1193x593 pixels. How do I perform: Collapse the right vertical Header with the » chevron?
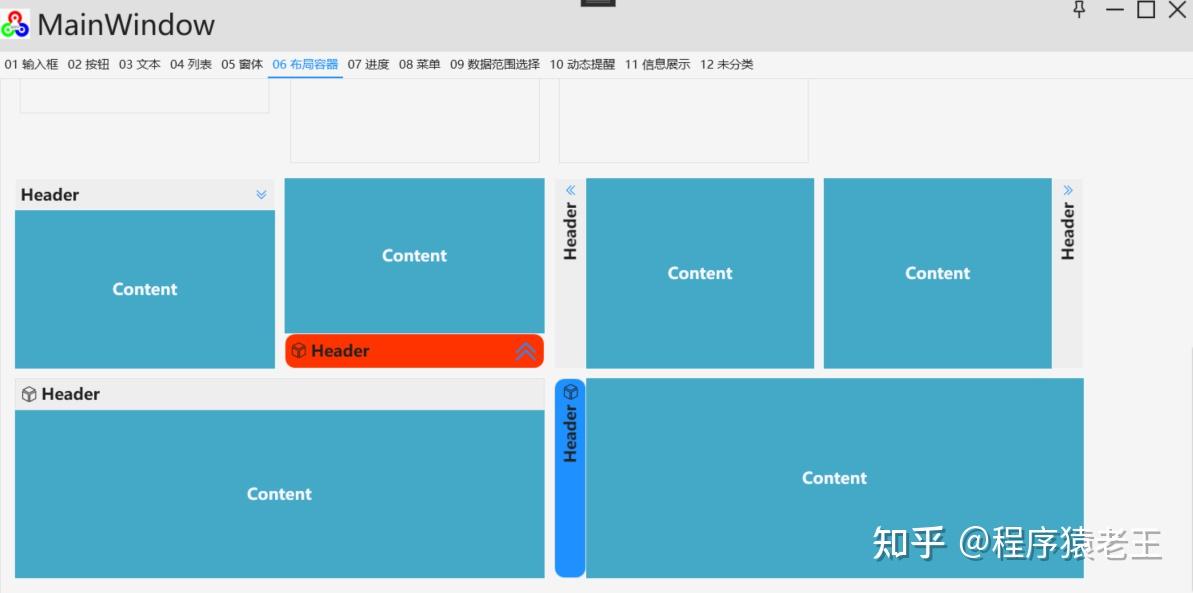pos(1067,188)
